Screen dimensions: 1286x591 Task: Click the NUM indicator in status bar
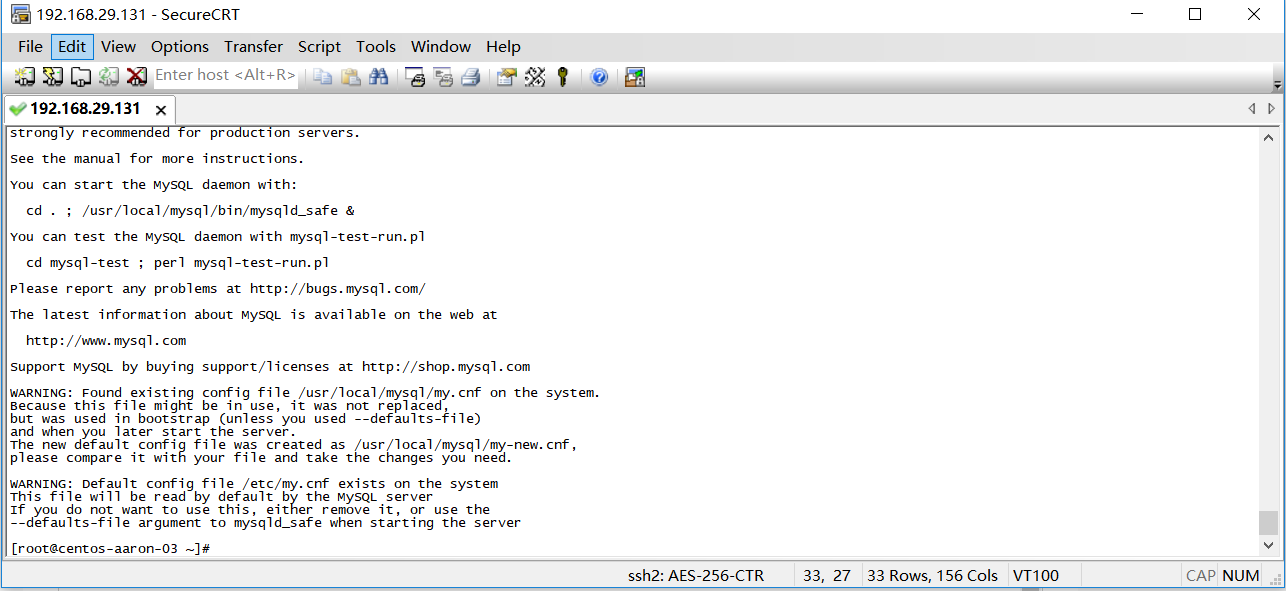[x=1241, y=575]
